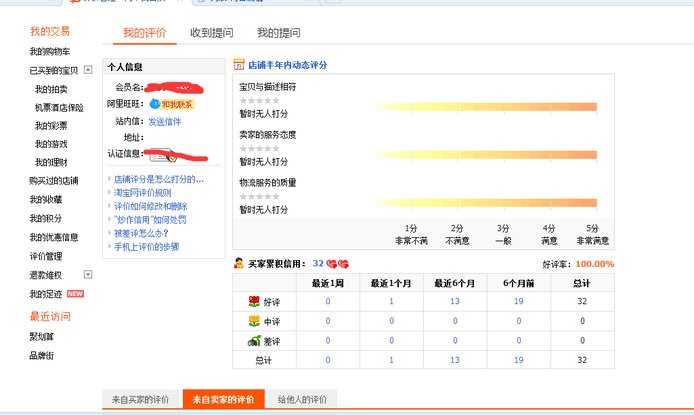The height and width of the screenshot is (415, 694).
Task: Click the 卖家的服务态度 star rating
Action: coord(259,148)
